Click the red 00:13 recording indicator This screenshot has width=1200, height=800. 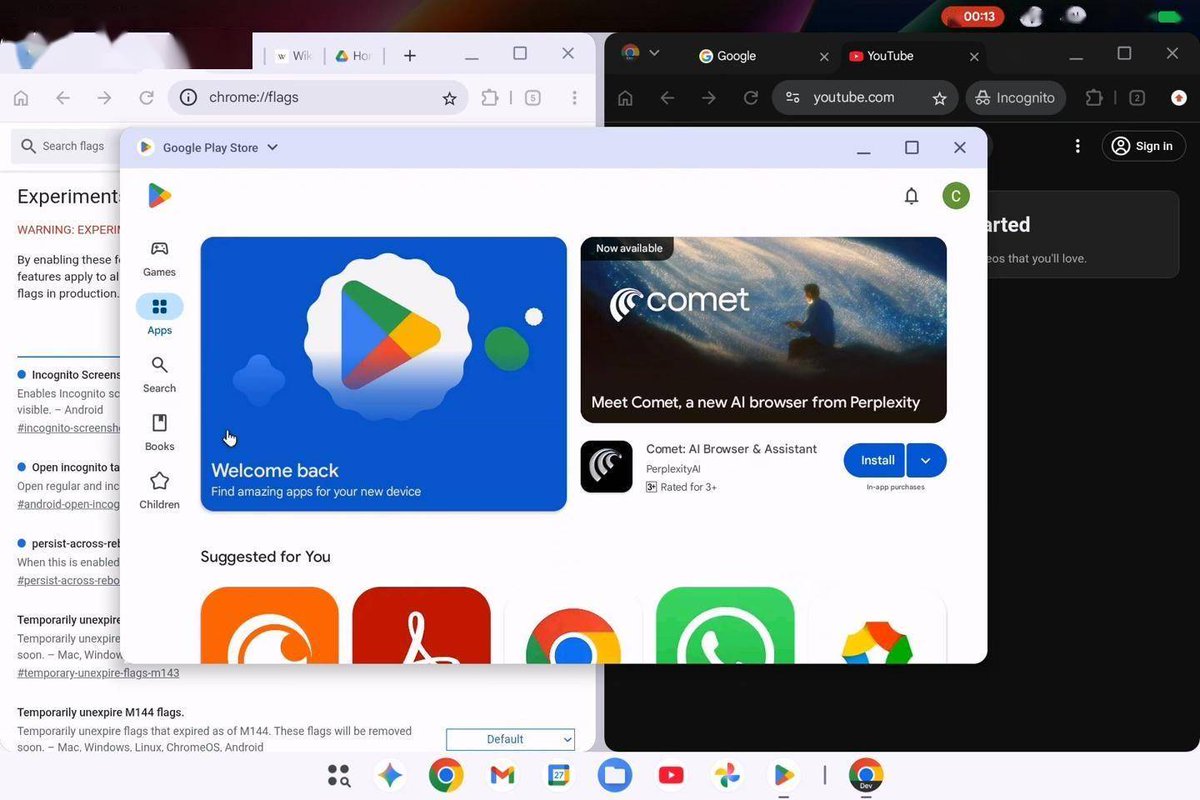(x=972, y=16)
